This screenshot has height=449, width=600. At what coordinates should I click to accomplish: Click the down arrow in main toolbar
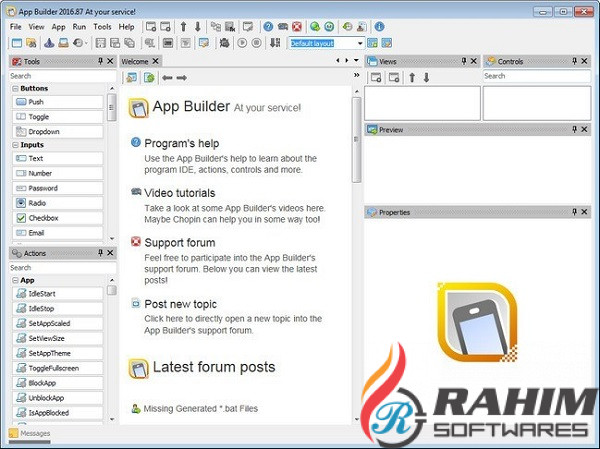click(197, 27)
